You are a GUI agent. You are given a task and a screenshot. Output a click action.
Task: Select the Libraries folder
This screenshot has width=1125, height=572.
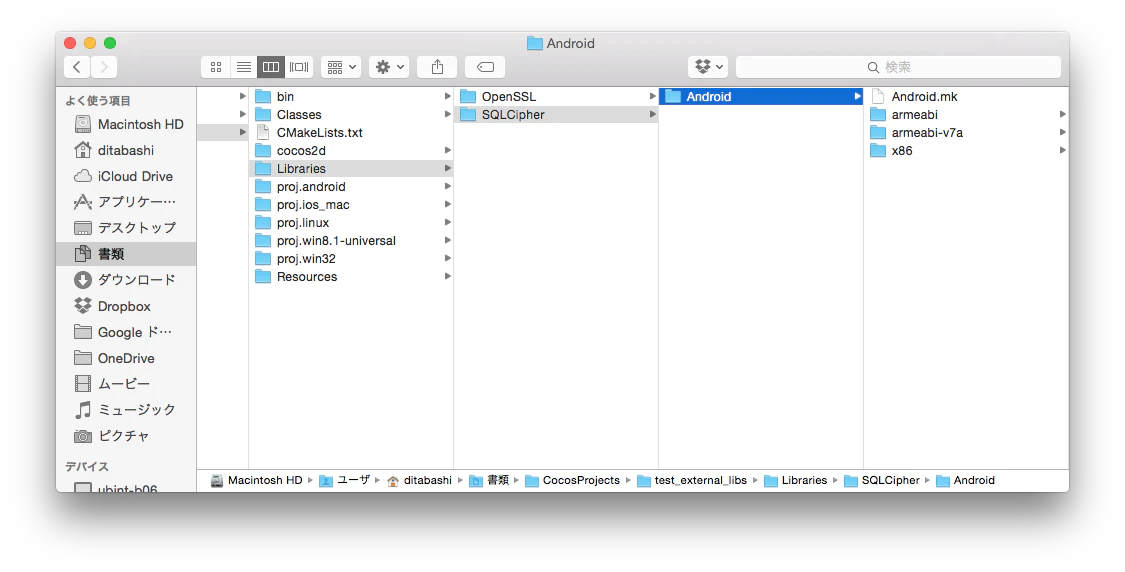coord(351,169)
